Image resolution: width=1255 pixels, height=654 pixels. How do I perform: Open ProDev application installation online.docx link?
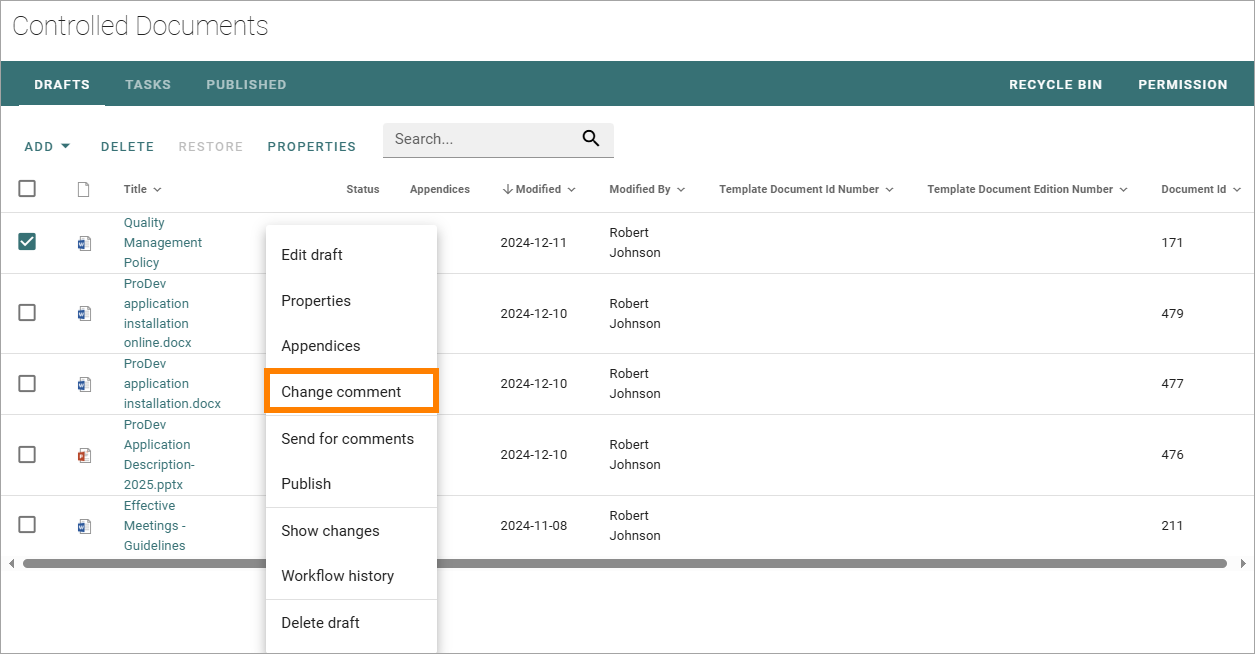(158, 313)
